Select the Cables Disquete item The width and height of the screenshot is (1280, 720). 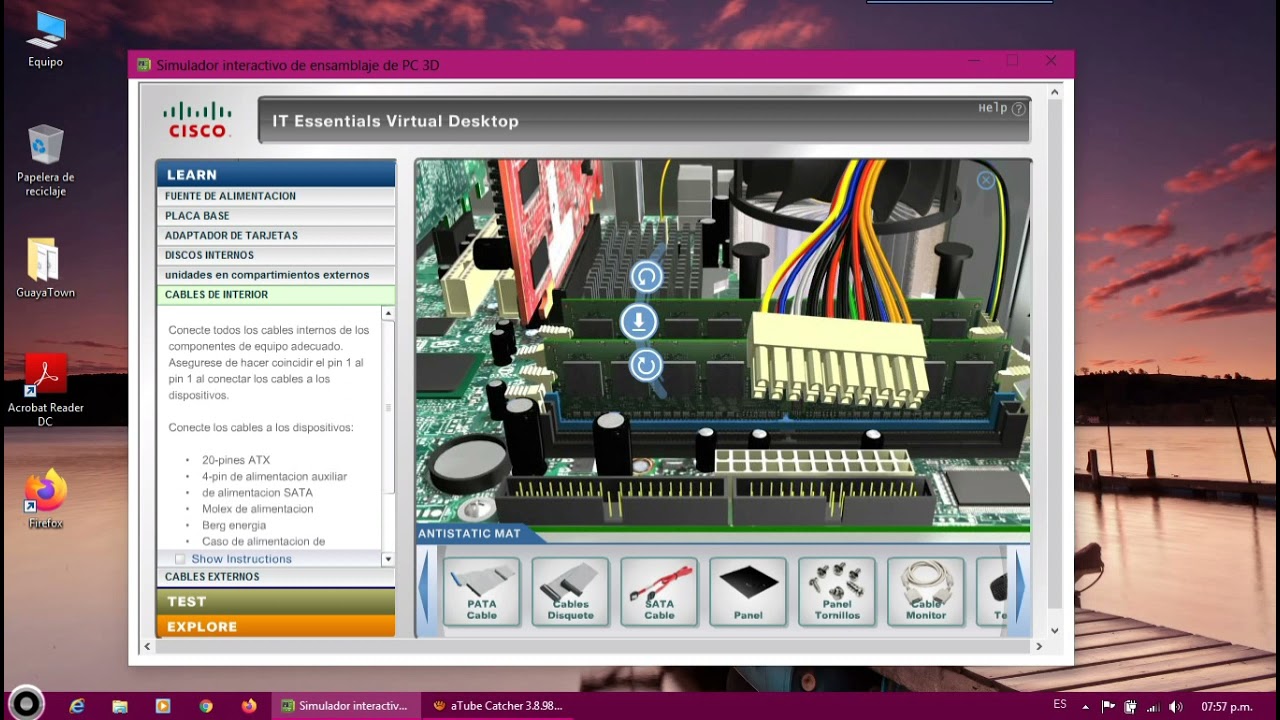[x=570, y=592]
